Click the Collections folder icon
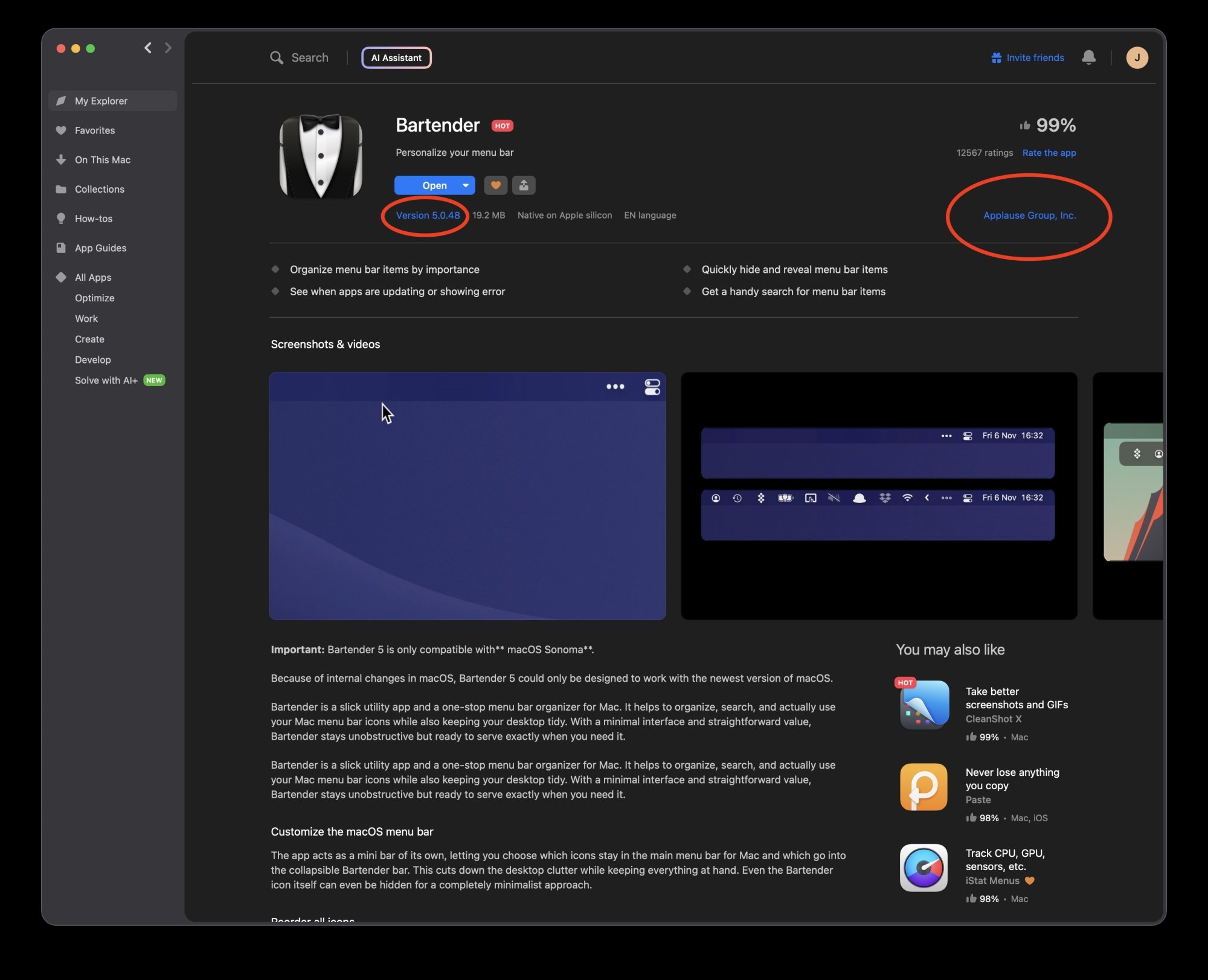This screenshot has width=1208, height=980. pos(61,190)
